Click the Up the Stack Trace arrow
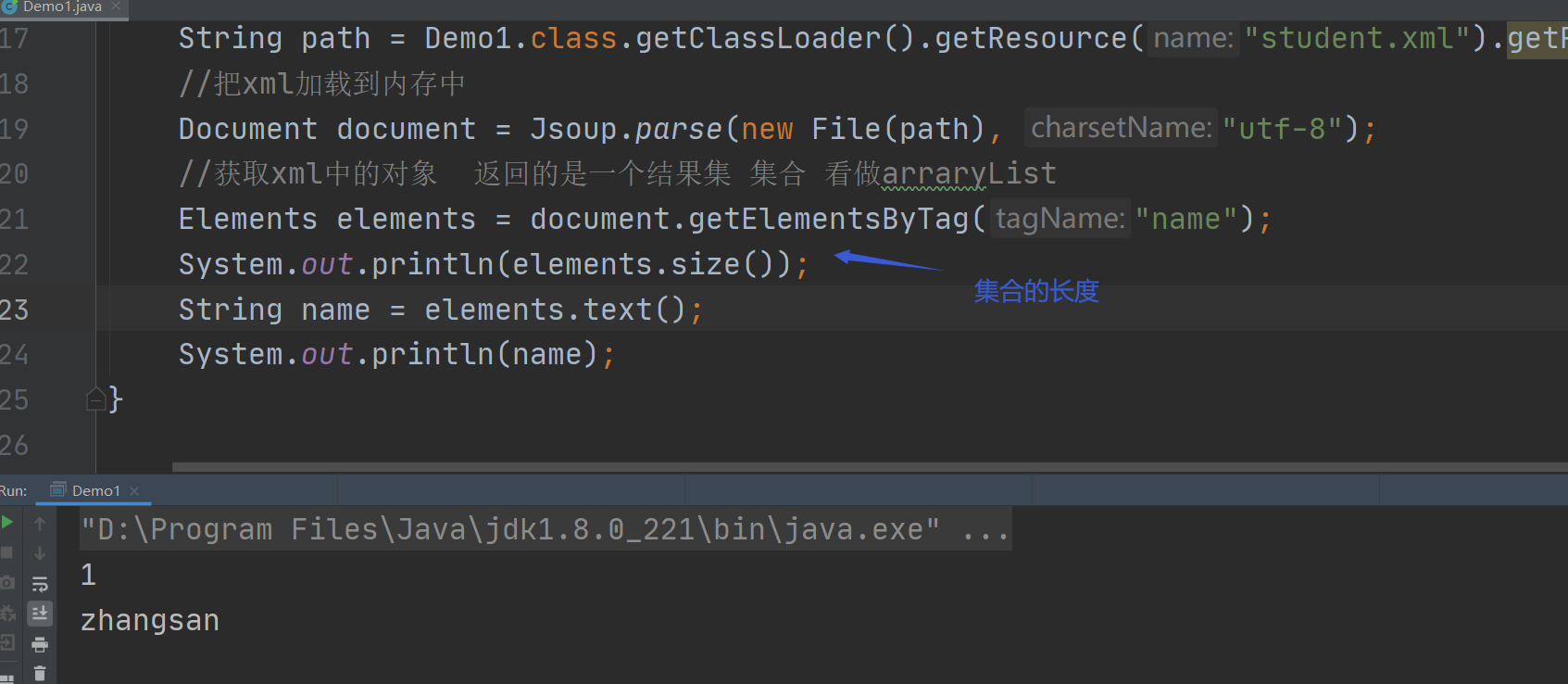 coord(40,524)
